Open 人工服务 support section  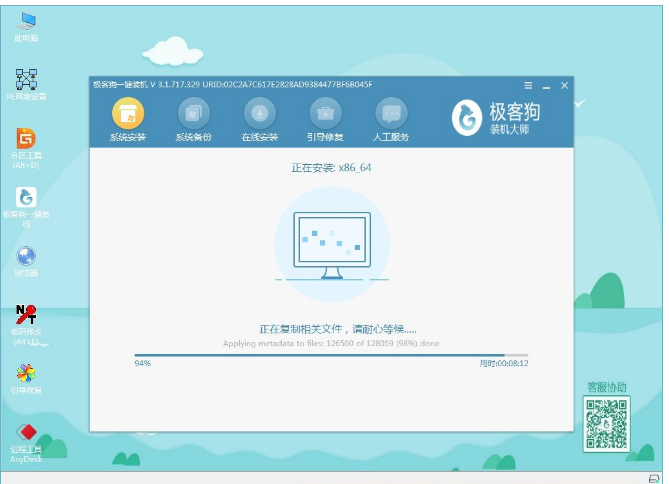[x=391, y=114]
